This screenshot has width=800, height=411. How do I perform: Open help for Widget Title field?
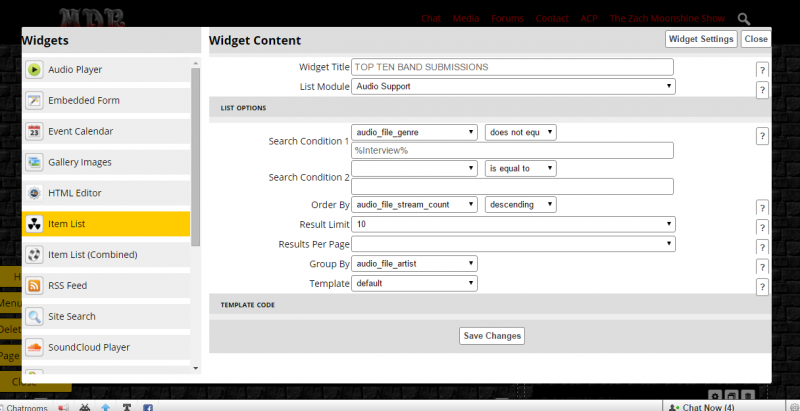[x=762, y=70]
